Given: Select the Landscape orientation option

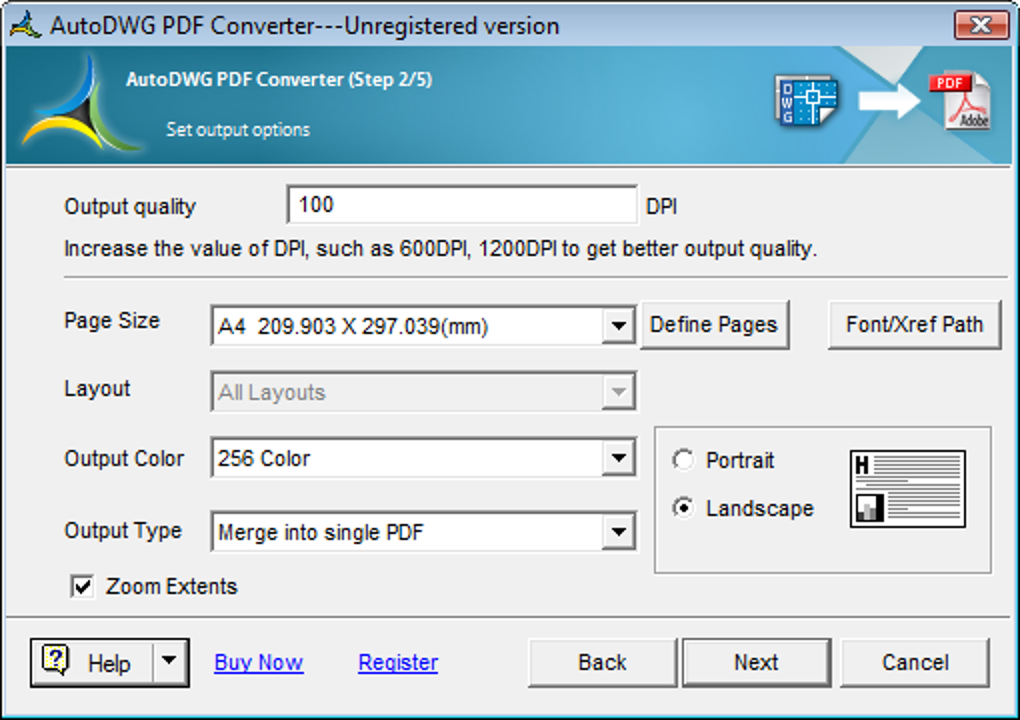Looking at the screenshot, I should pos(683,507).
